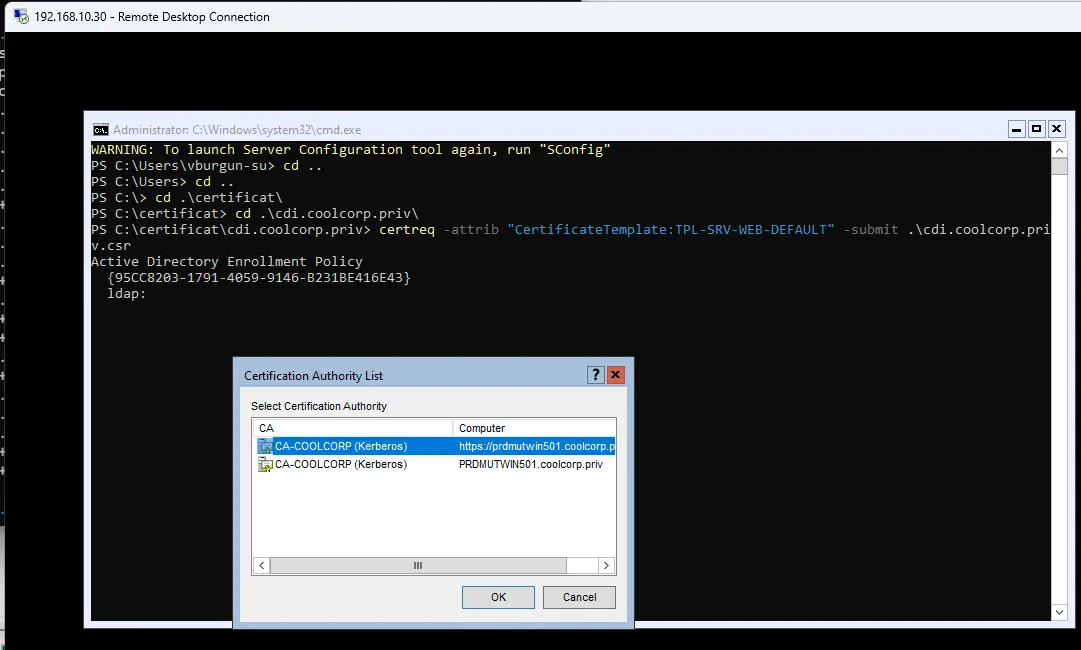Sort the list by the Computer column header
This screenshot has height=650, width=1081.
534,428
